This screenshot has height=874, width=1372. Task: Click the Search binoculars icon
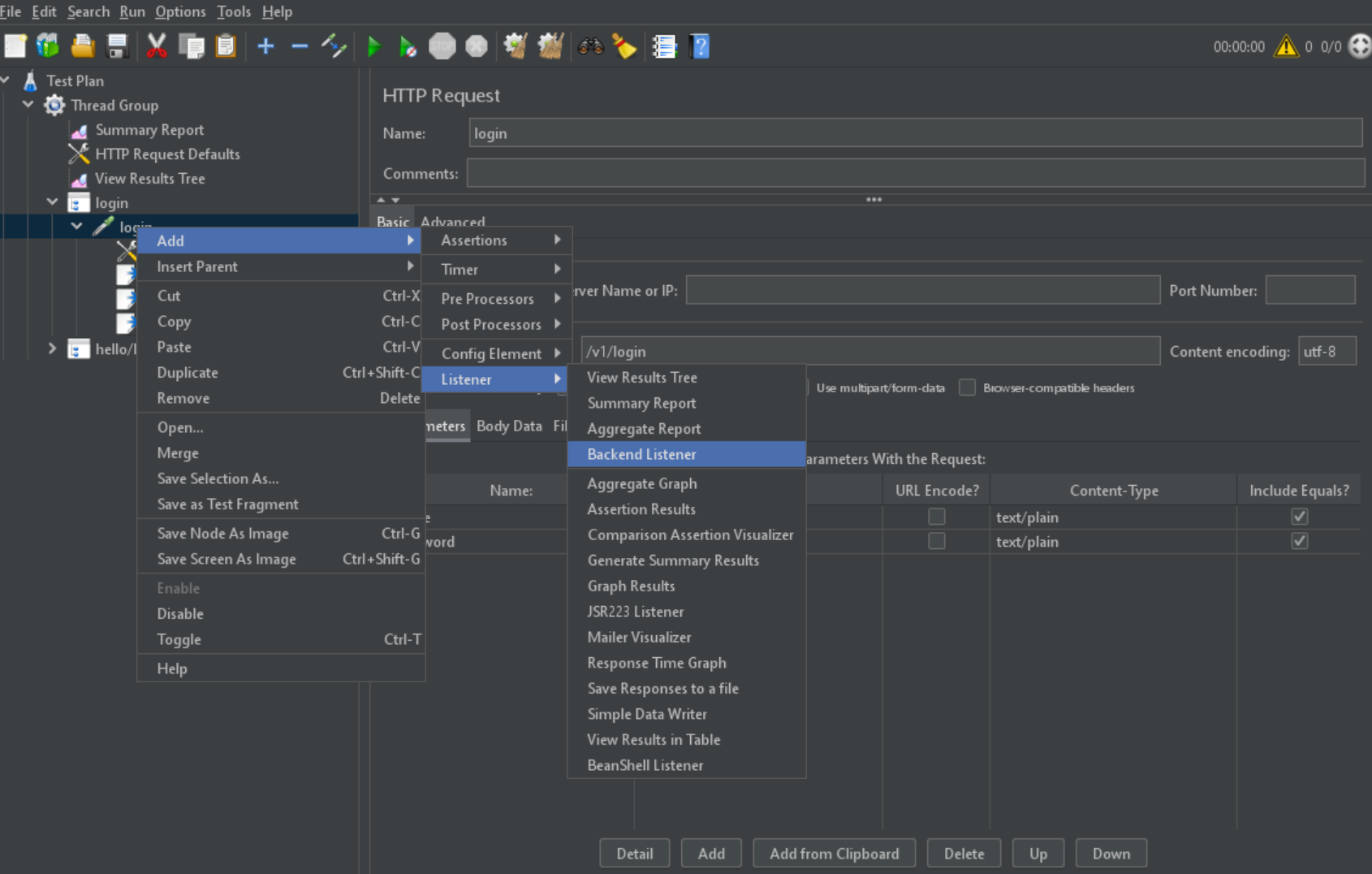coord(590,46)
